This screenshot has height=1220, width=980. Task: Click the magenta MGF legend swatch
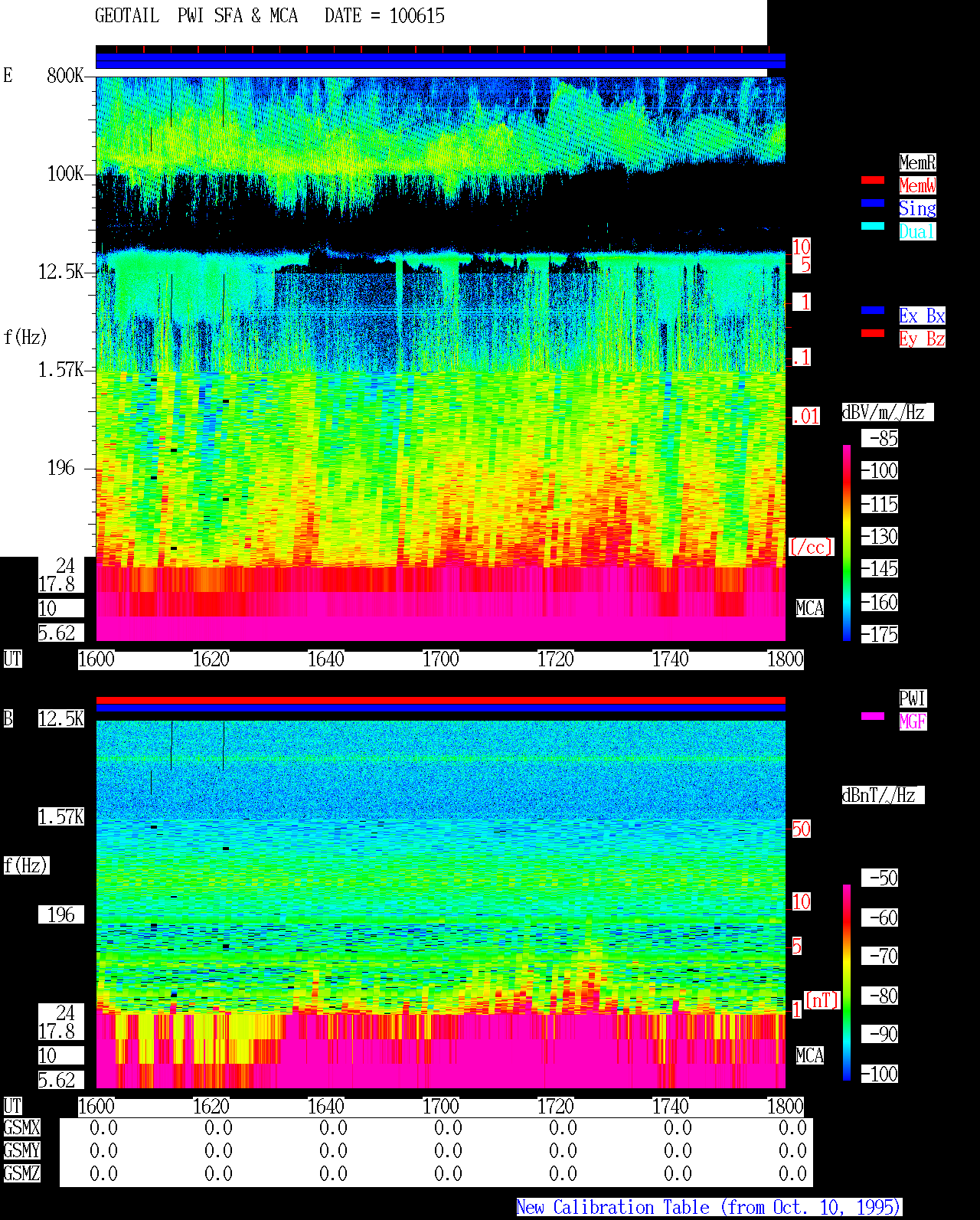(x=873, y=716)
